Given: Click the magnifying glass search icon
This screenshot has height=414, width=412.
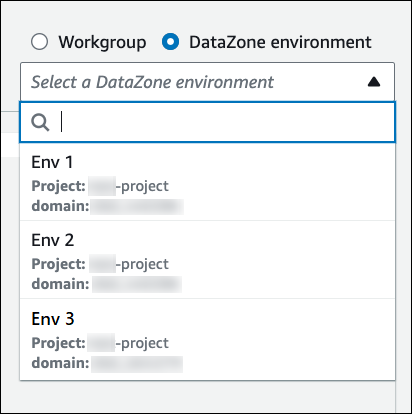Looking at the screenshot, I should coord(40,122).
